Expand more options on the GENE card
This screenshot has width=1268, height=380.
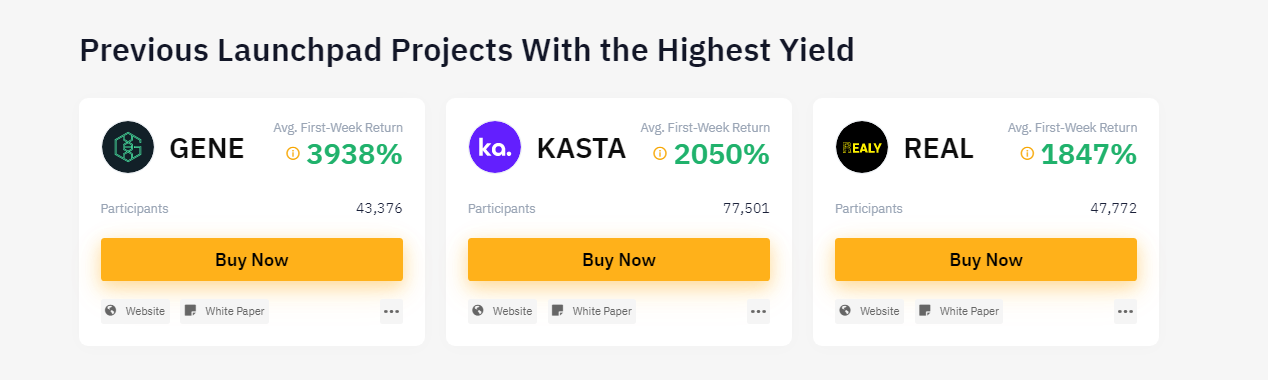[391, 312]
